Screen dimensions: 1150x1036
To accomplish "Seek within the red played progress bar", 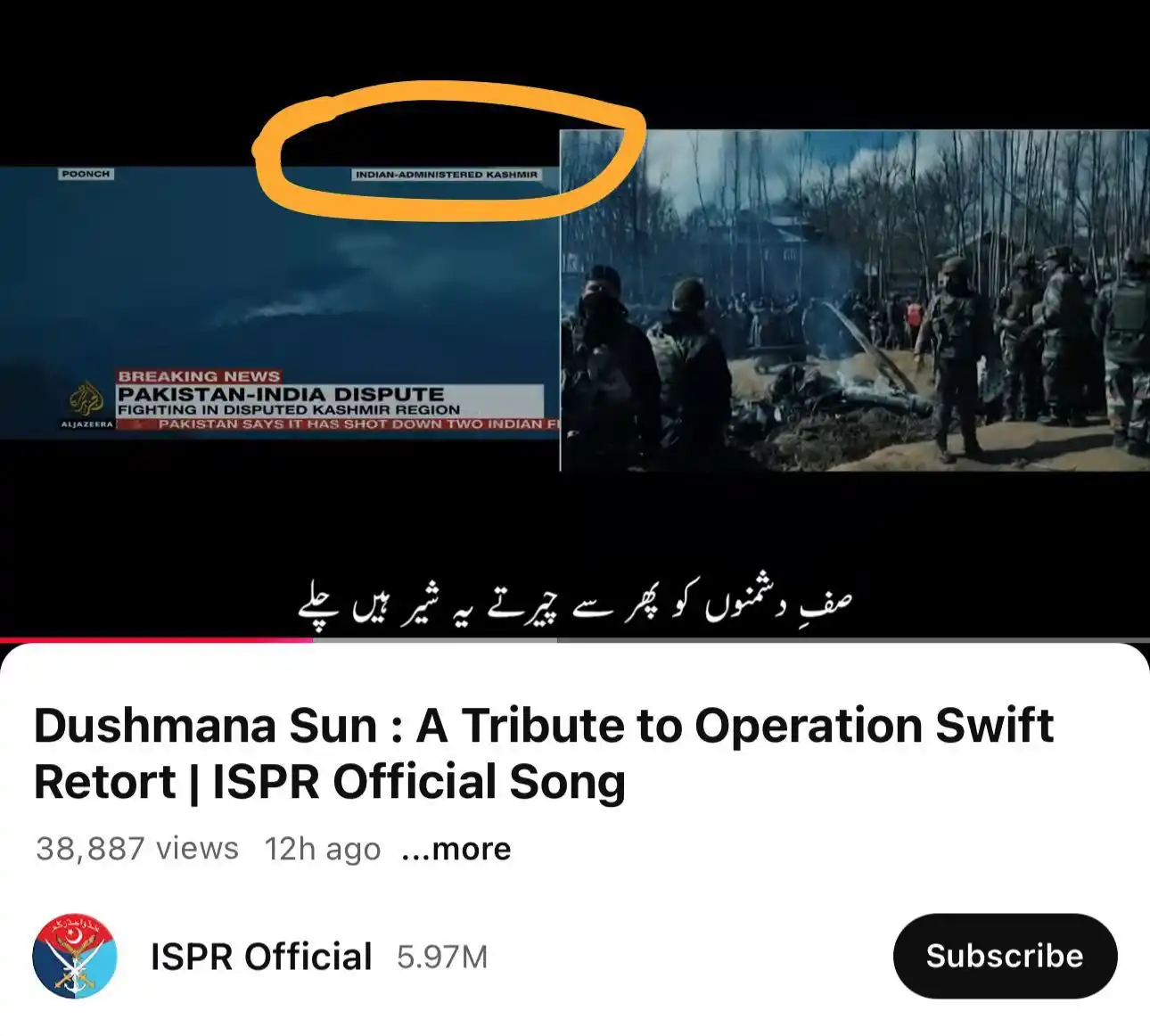I will tap(156, 639).
